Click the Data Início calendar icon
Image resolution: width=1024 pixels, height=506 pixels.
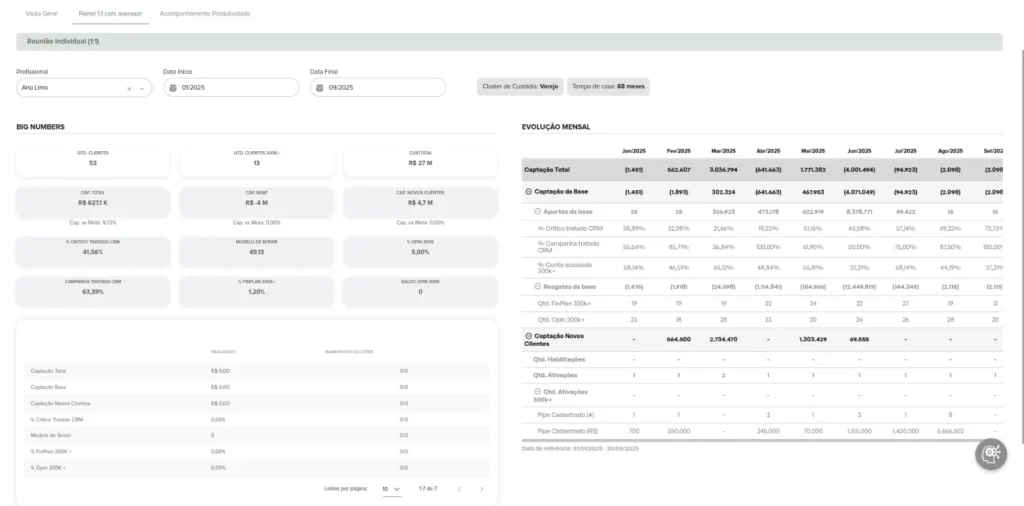[x=172, y=88]
